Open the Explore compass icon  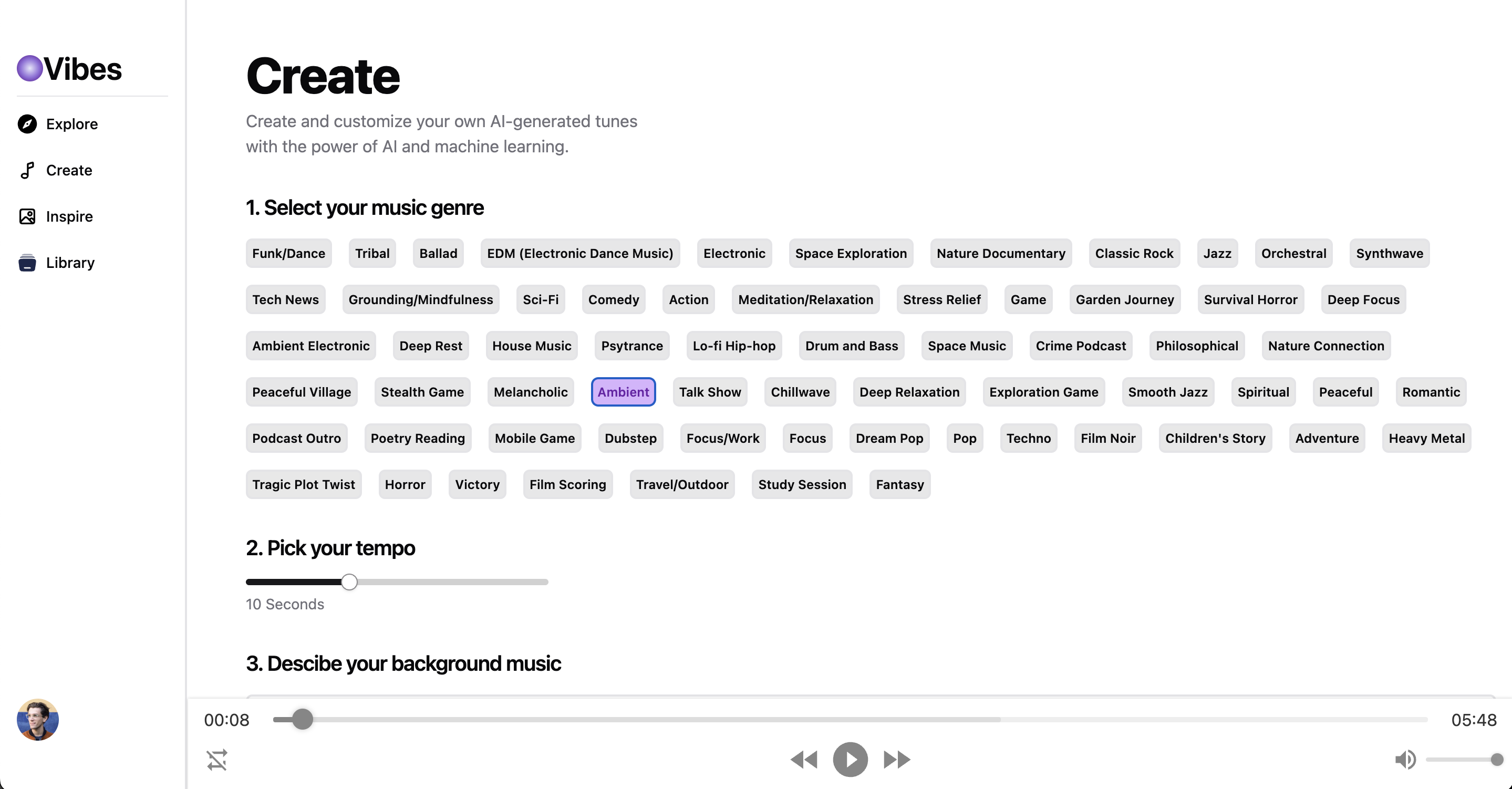[x=27, y=124]
